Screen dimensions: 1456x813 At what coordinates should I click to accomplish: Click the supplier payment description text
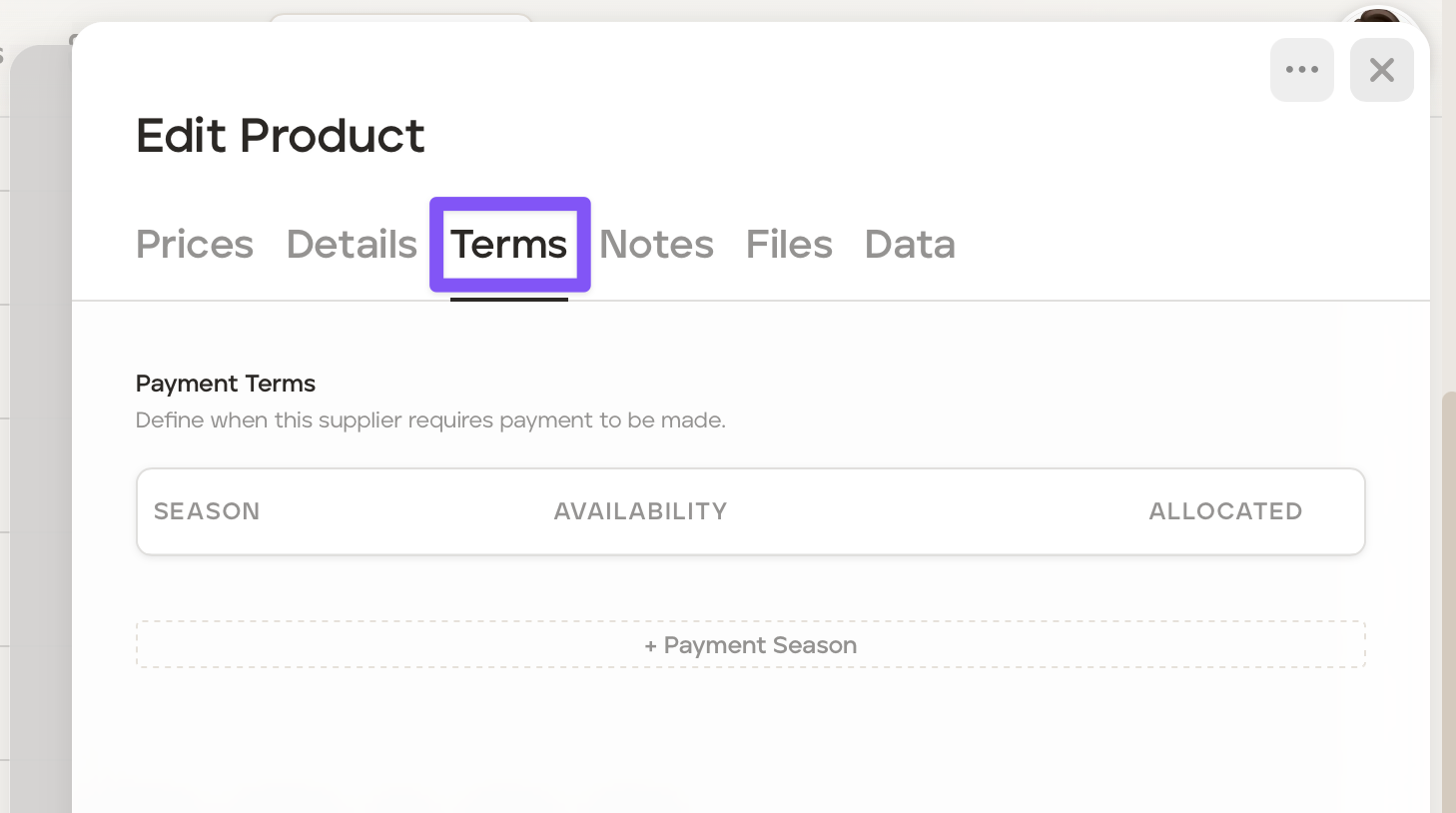tap(430, 420)
